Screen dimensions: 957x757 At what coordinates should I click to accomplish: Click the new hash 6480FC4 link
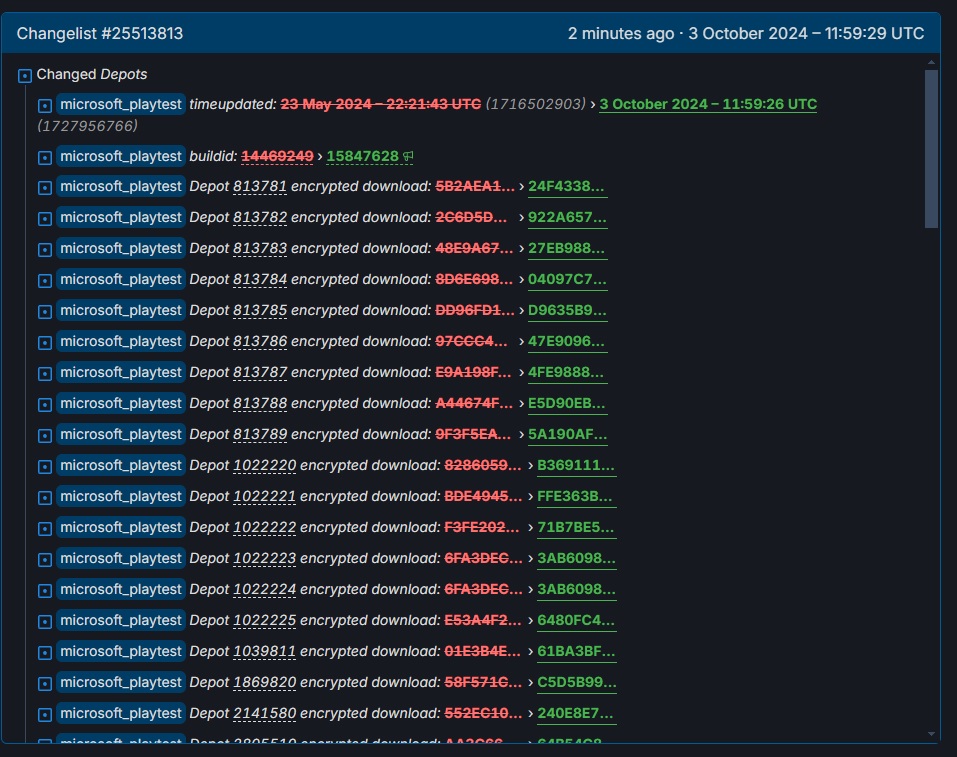576,620
